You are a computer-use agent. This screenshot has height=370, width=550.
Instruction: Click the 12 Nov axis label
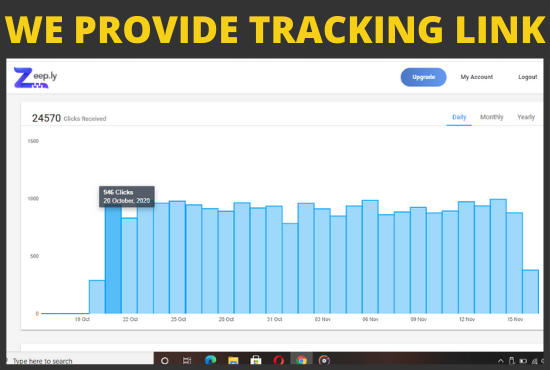pyautogui.click(x=467, y=319)
